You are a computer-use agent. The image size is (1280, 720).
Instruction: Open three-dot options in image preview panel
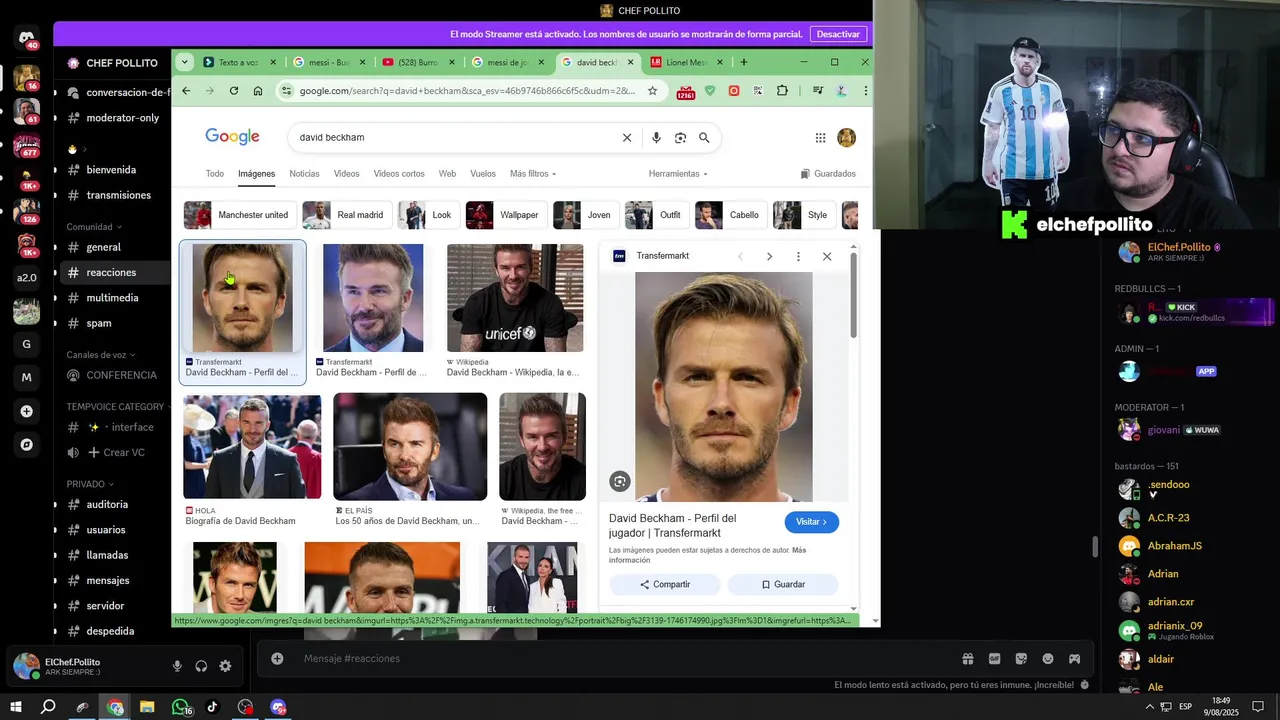pyautogui.click(x=798, y=256)
